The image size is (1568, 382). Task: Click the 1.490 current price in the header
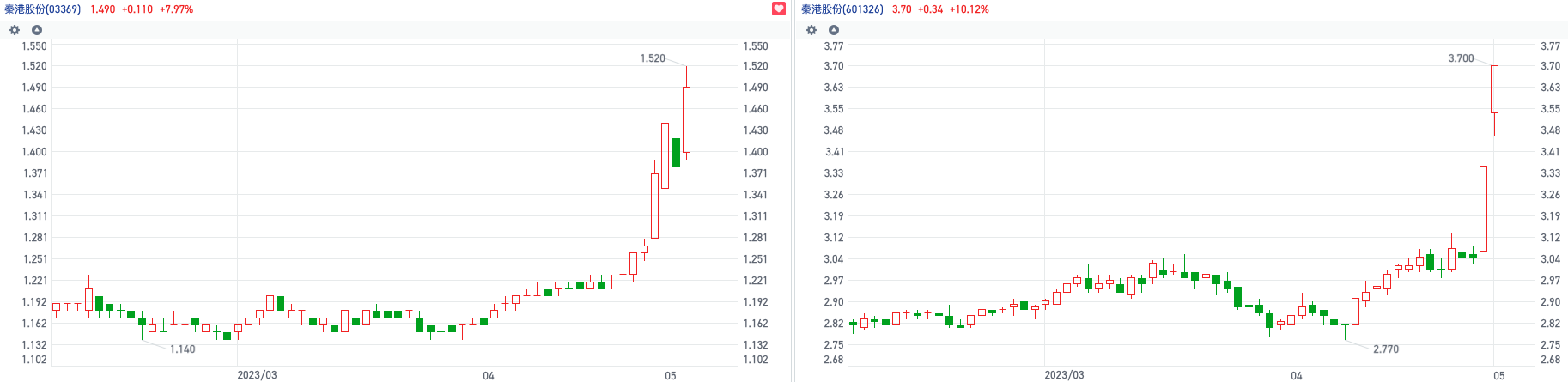point(102,9)
